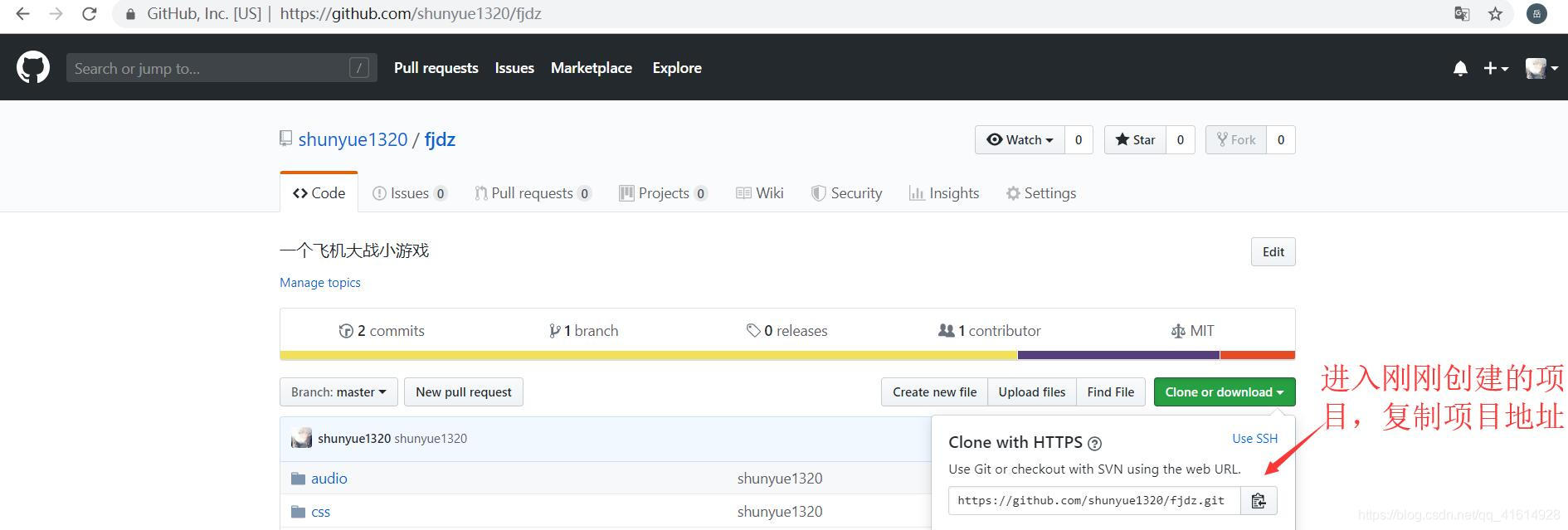
Task: Click the Manage topics link
Action: coord(320,283)
